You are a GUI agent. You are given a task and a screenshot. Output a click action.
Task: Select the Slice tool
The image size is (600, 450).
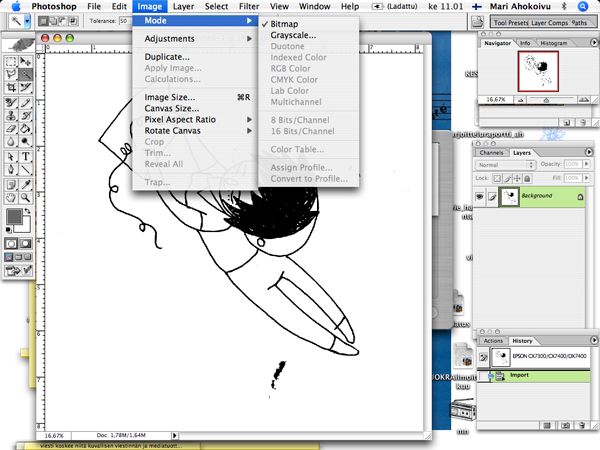pyautogui.click(x=25, y=87)
